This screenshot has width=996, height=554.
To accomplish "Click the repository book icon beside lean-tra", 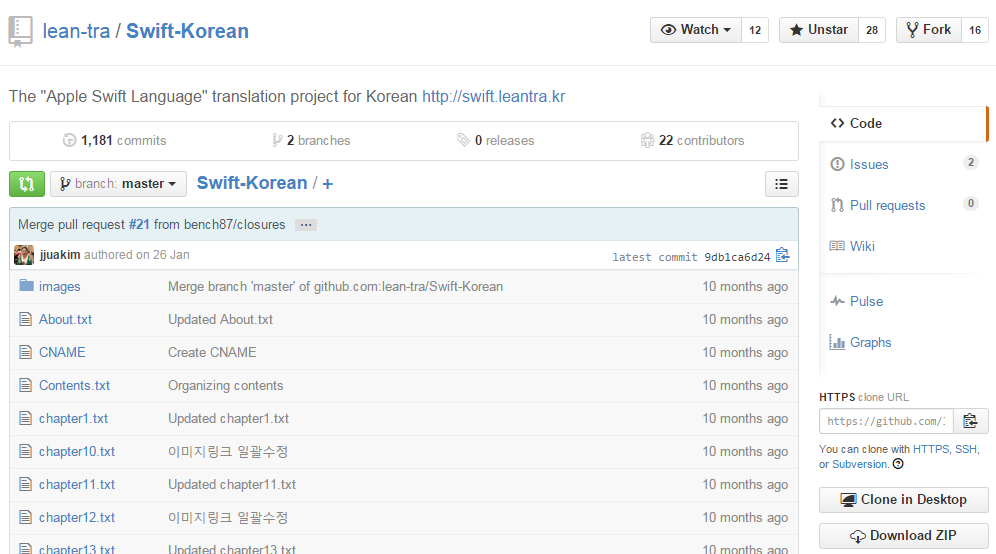I will (20, 32).
